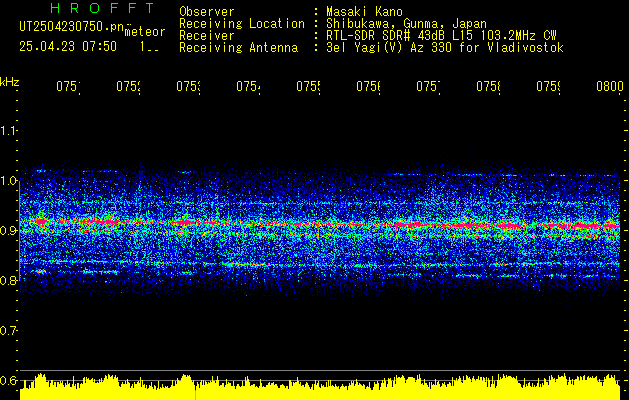This screenshot has height=400, width=629.
Task: Click the 0.8 kHz axis label
Action: (x=8, y=280)
